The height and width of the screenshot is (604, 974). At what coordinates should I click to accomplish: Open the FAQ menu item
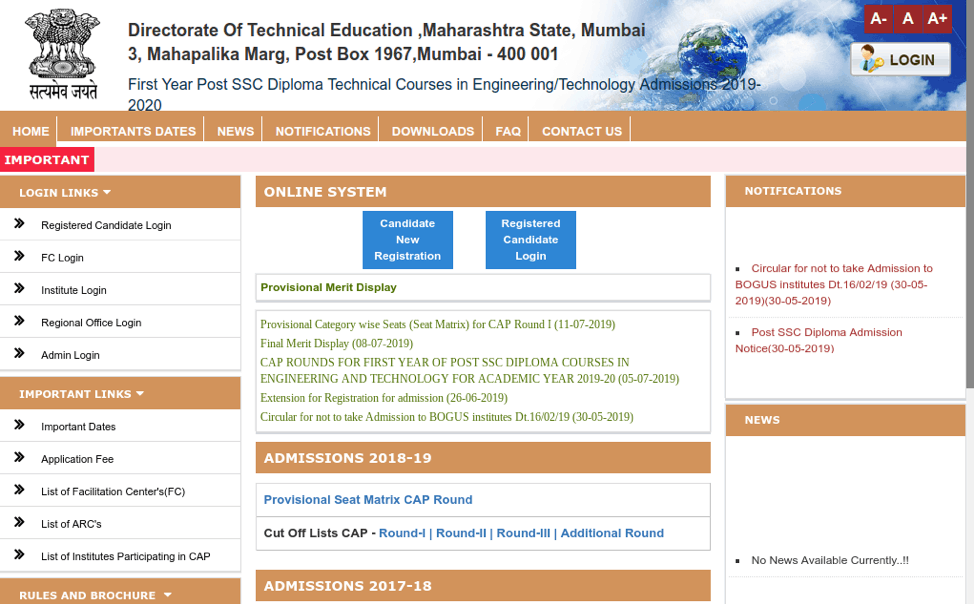pyautogui.click(x=508, y=131)
